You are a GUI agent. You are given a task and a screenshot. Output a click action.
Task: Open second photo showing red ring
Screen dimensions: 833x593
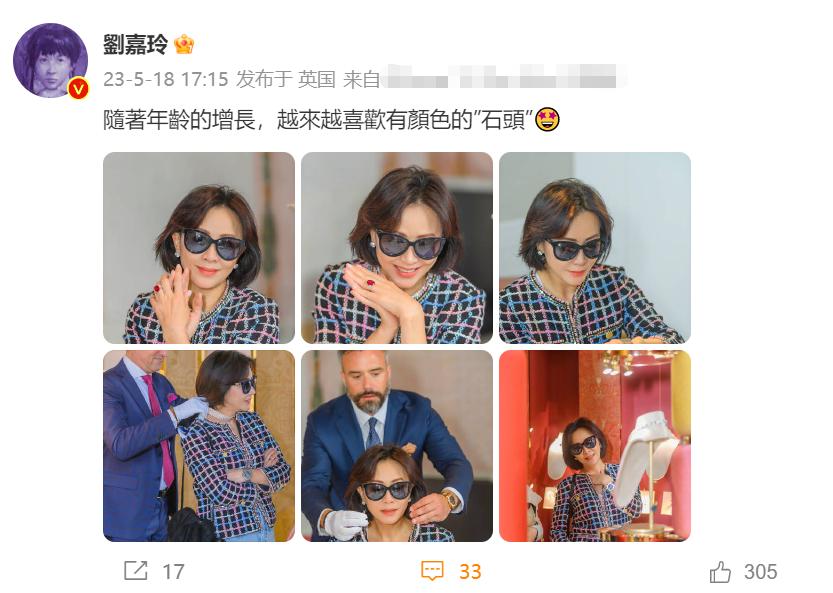(x=397, y=248)
